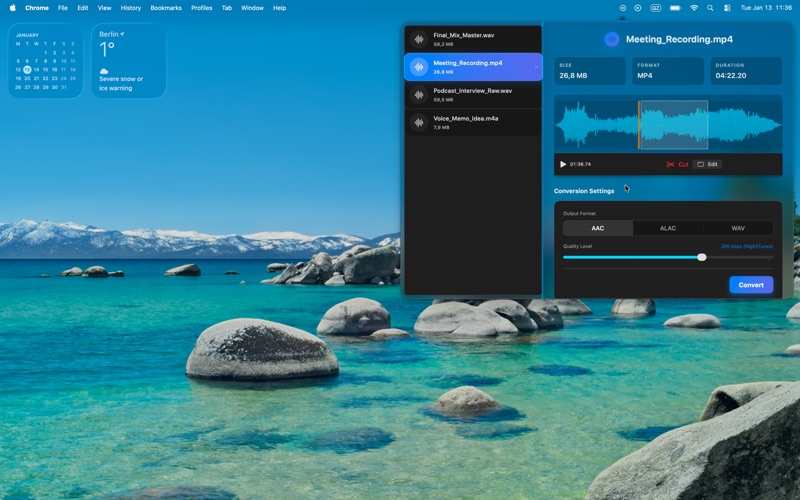Open the Window menu
Image resolution: width=800 pixels, height=500 pixels.
[x=252, y=8]
